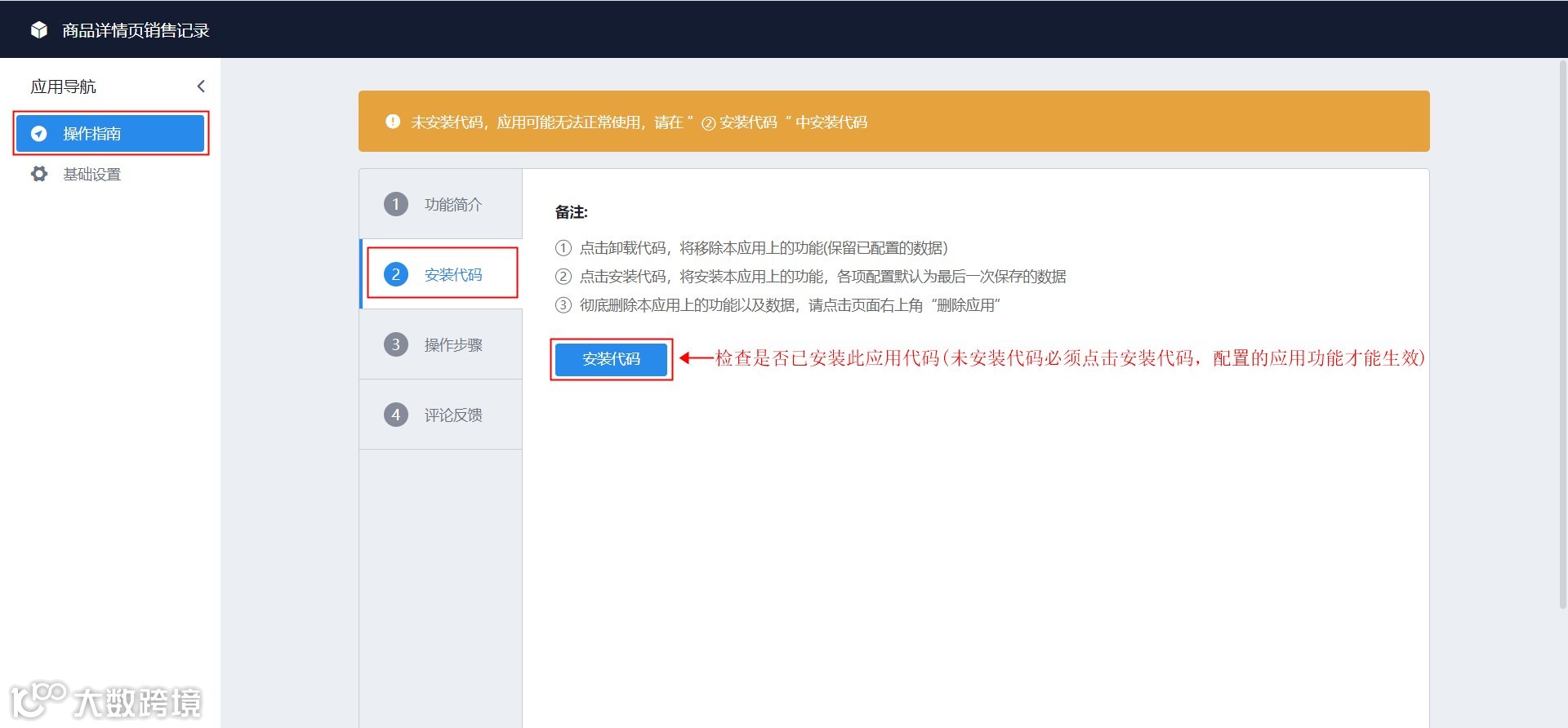Click the cube logo icon in header
1568x728 pixels.
tap(39, 30)
